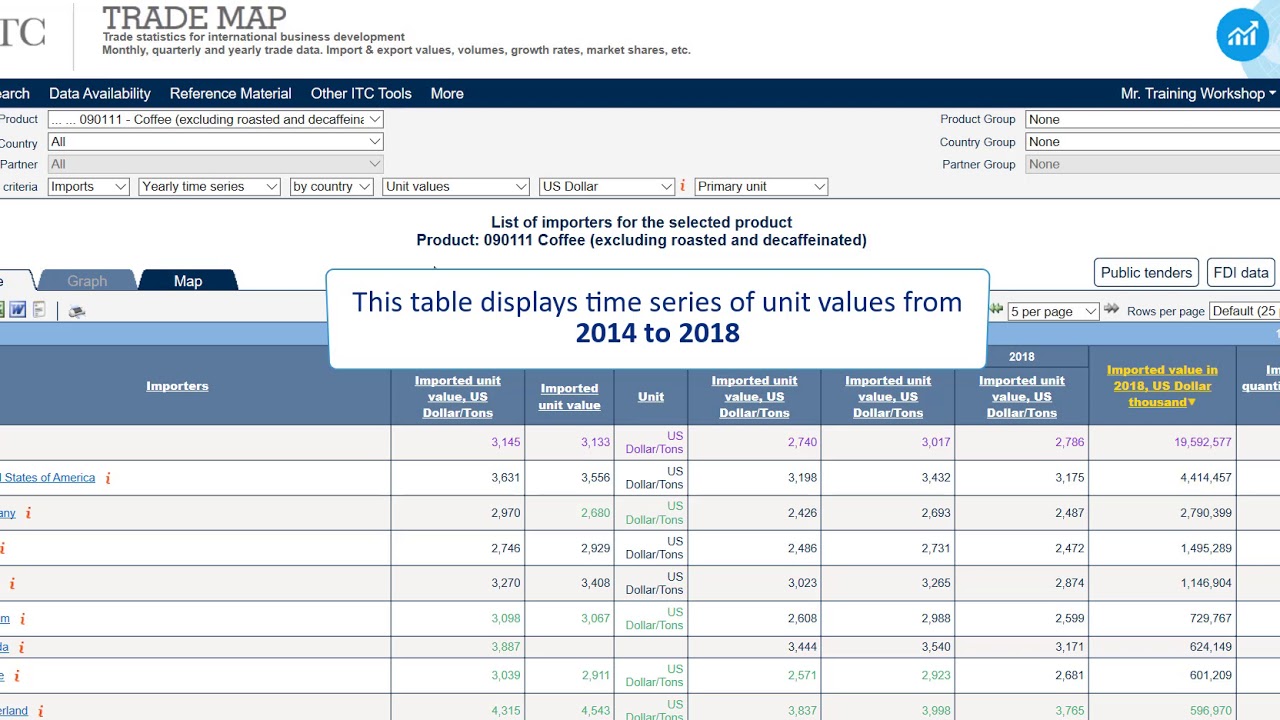Open the Primary unit dropdown
This screenshot has width=1280, height=720.
click(762, 187)
